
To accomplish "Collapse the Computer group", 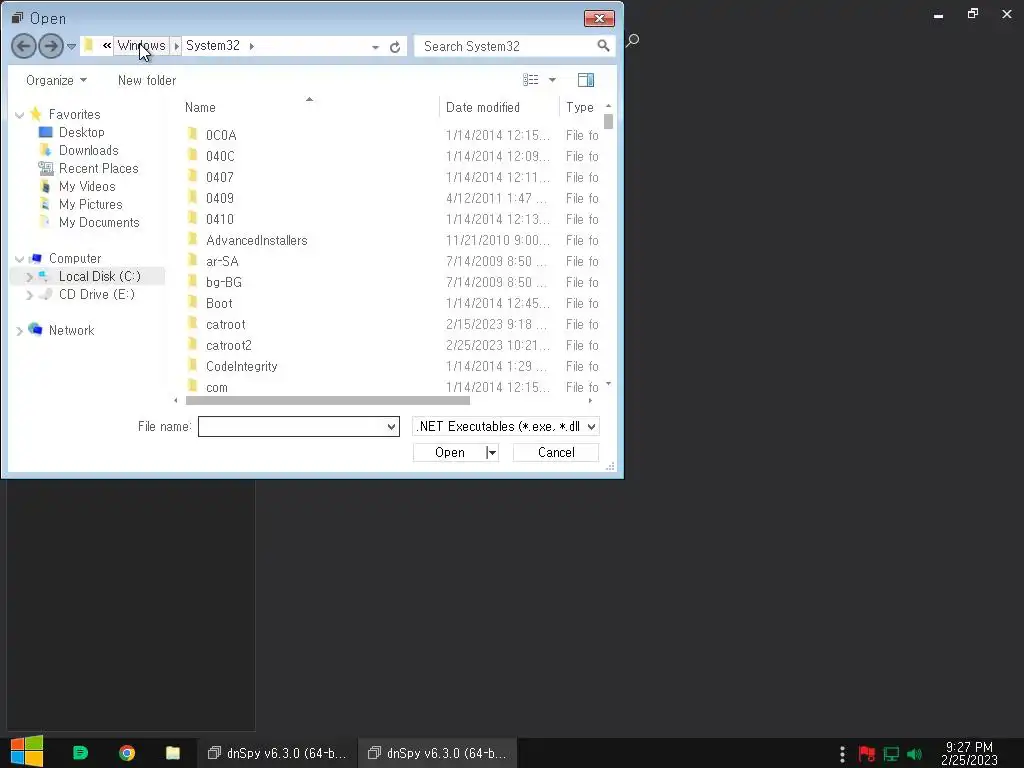I will pyautogui.click(x=20, y=259).
